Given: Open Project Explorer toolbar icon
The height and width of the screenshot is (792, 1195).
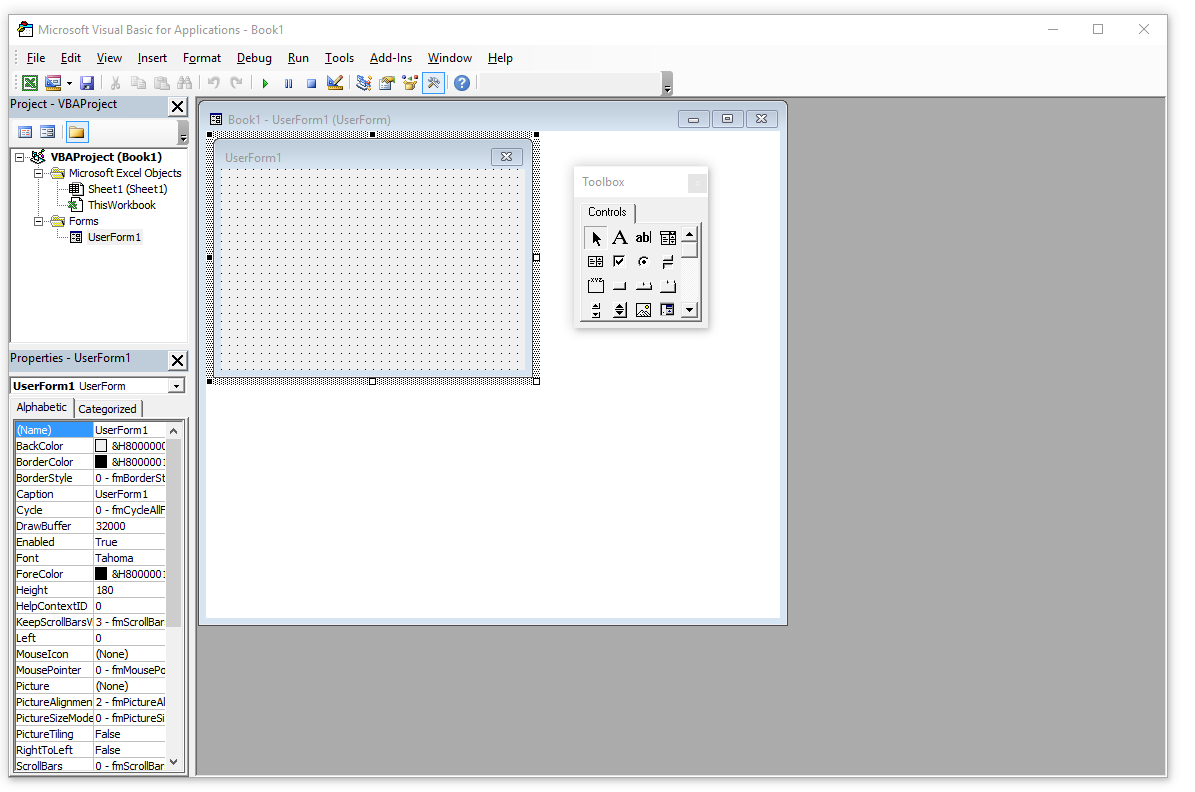Looking at the screenshot, I should 364,83.
